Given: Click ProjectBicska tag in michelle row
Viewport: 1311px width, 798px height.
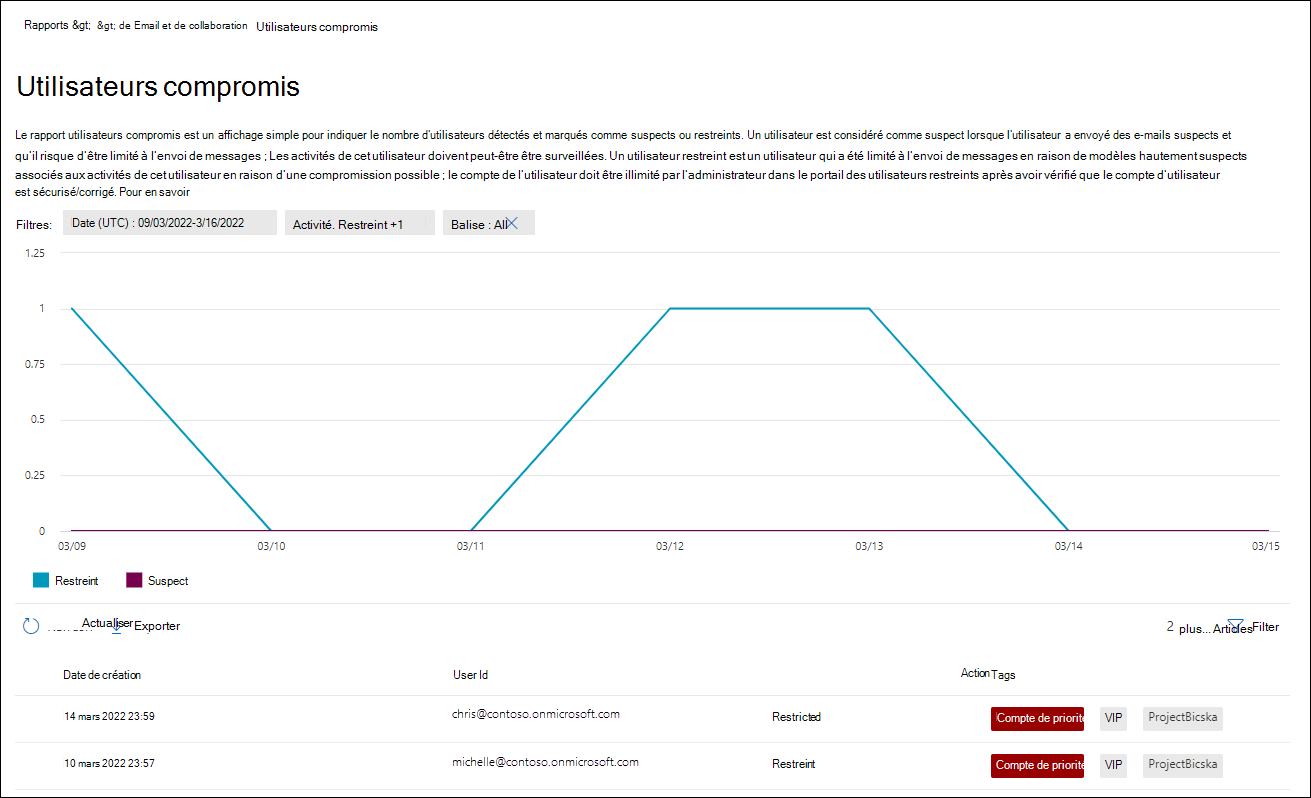Looking at the screenshot, I should coord(1183,765).
